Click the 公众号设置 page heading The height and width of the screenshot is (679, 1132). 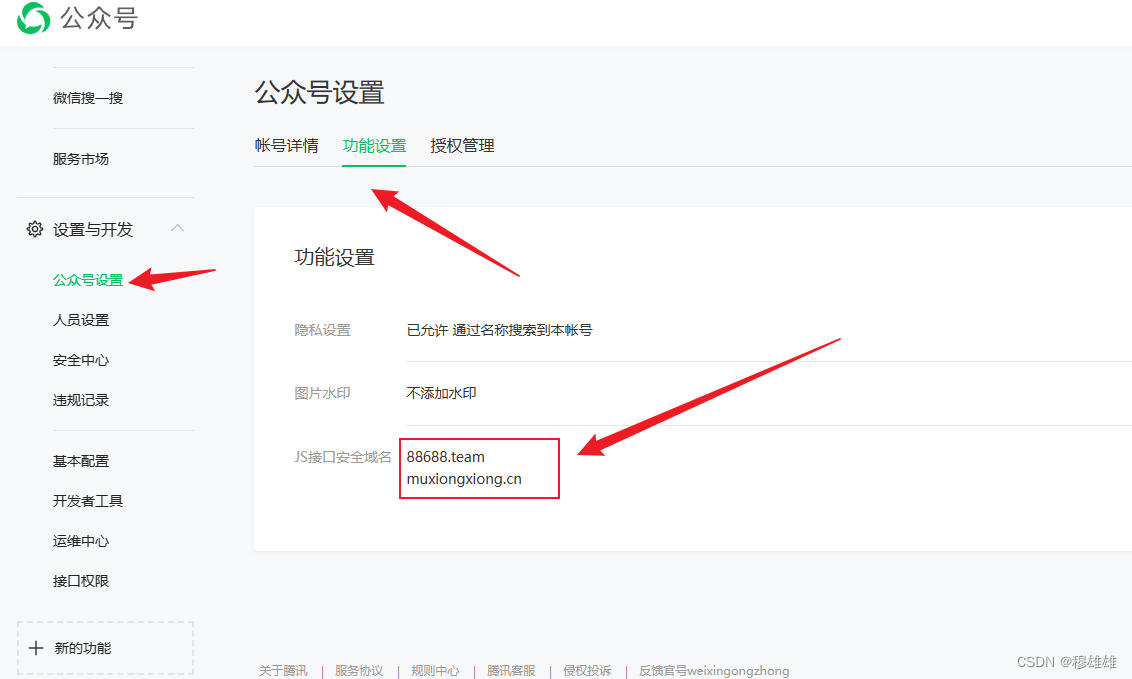coord(319,92)
